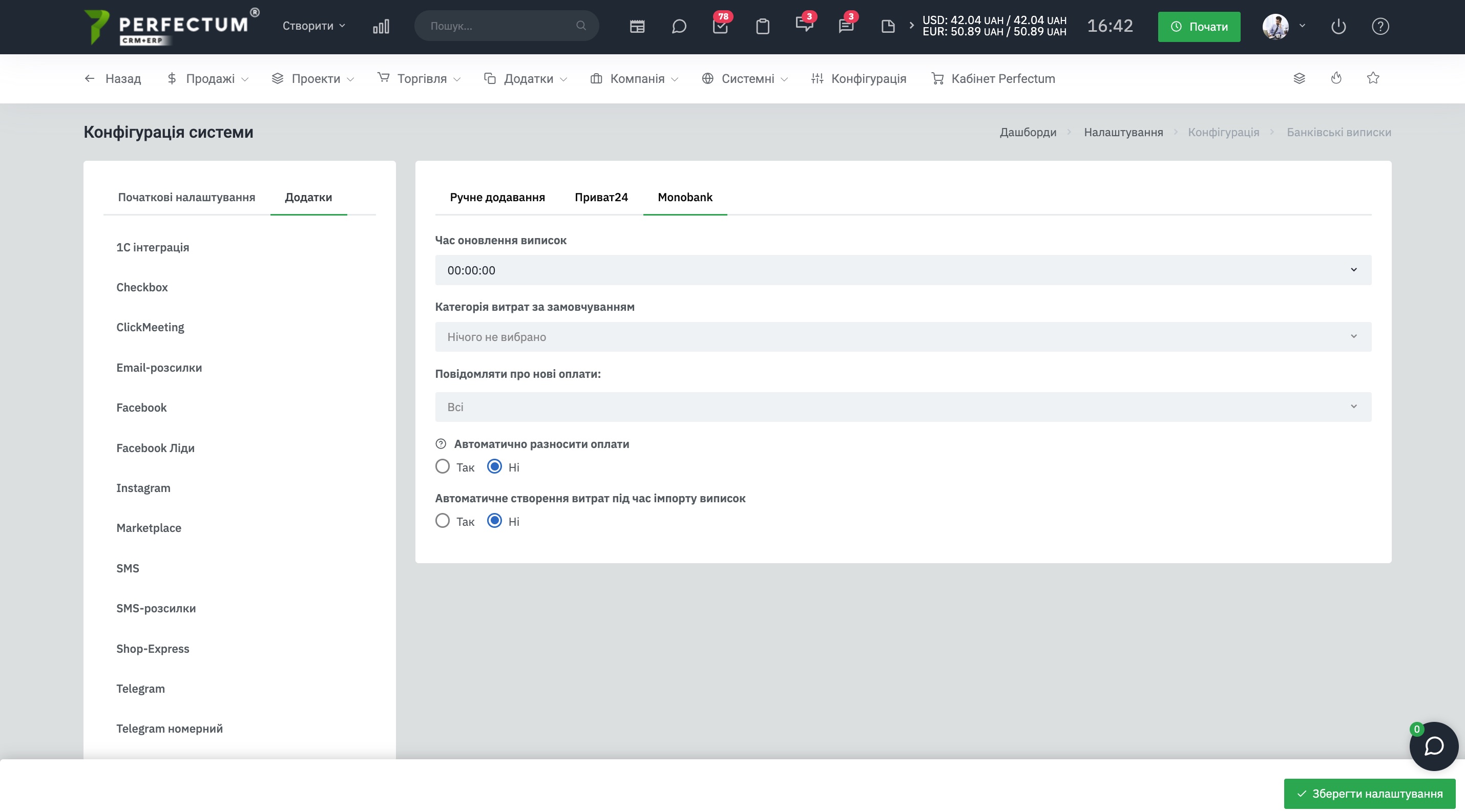Open the Додатки menu in navigation bar
1465x812 pixels.
(526, 78)
